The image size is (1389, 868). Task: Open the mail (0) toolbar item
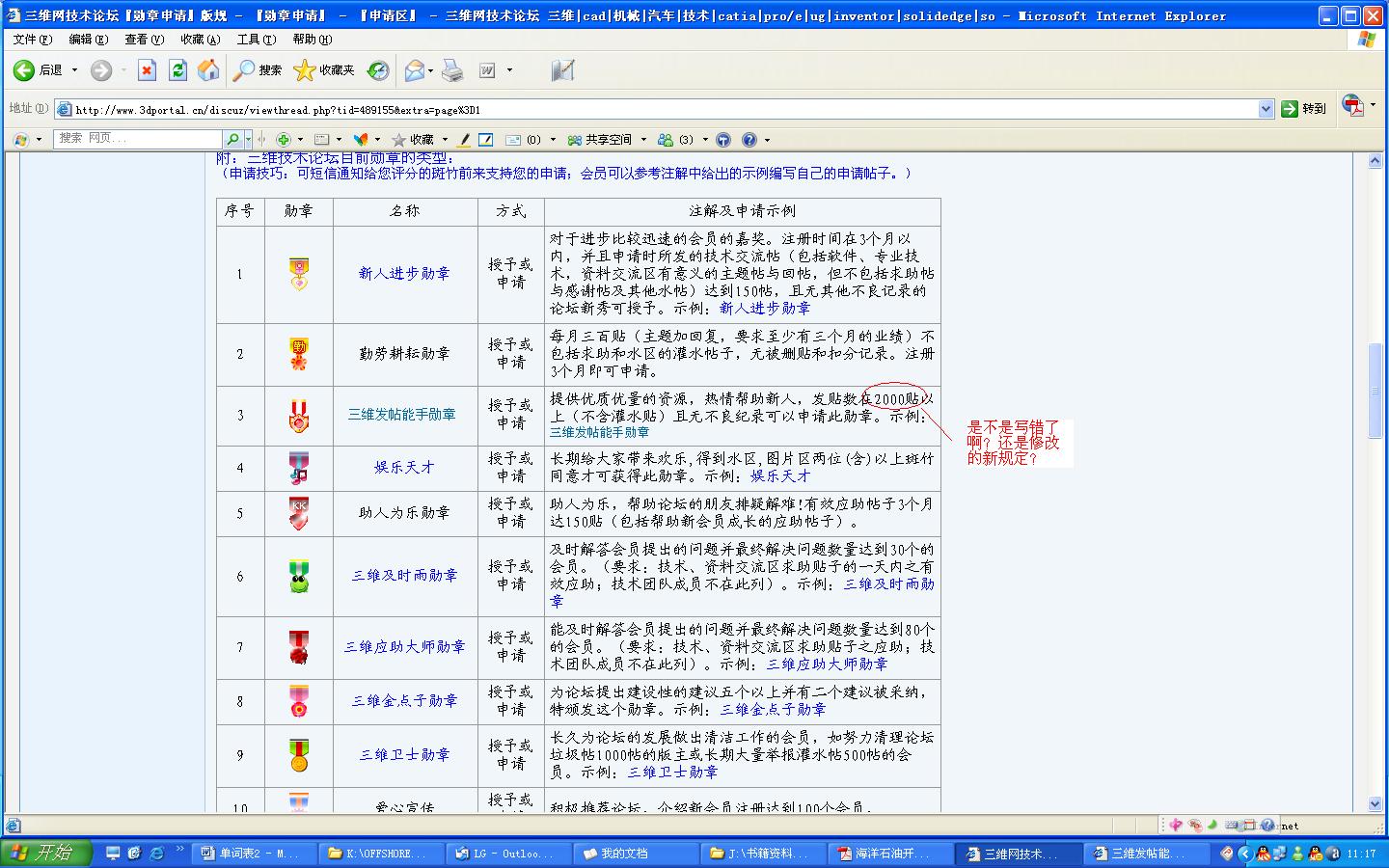(x=525, y=140)
